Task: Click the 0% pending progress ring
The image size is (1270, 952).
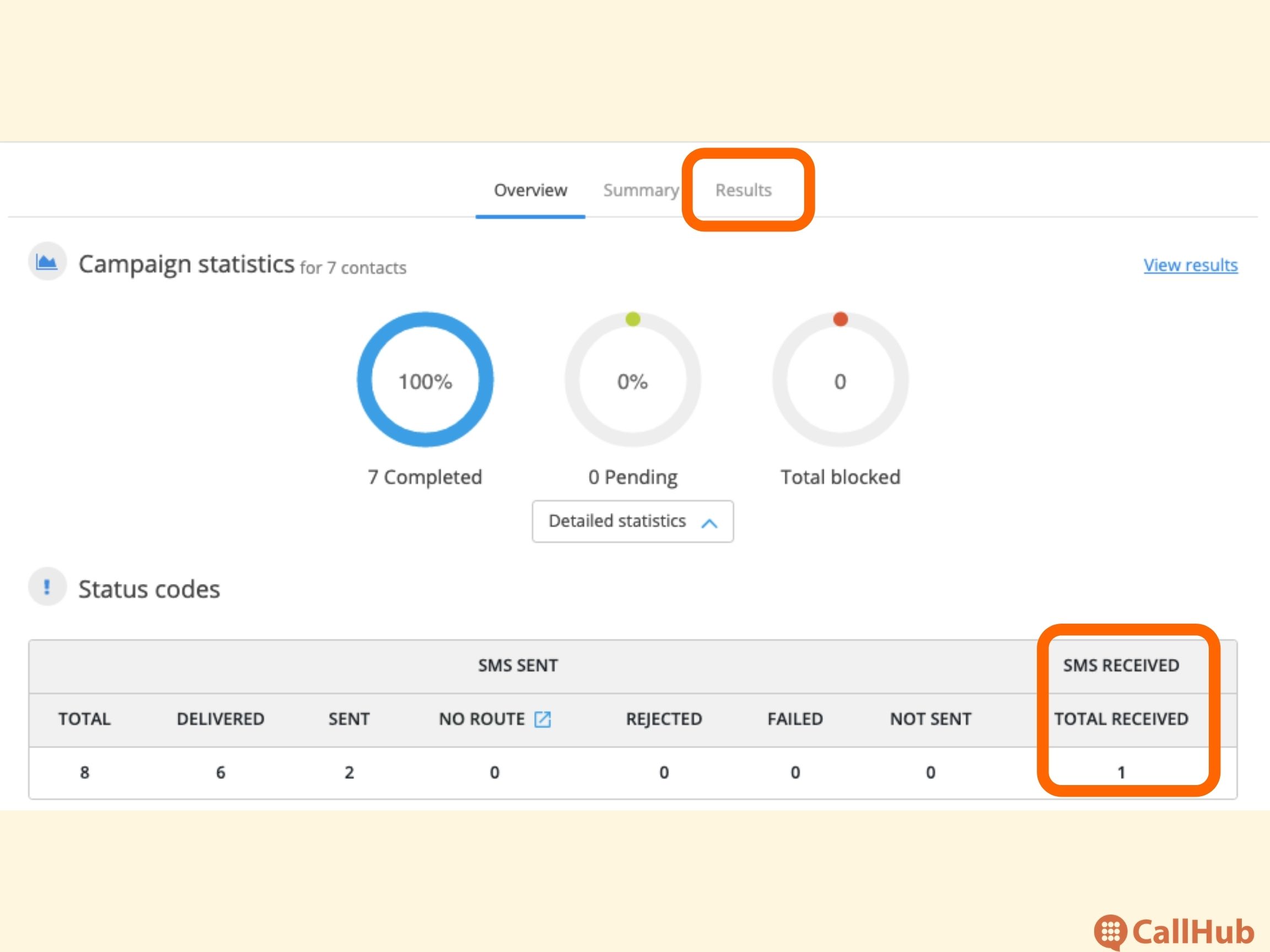Action: coord(633,380)
